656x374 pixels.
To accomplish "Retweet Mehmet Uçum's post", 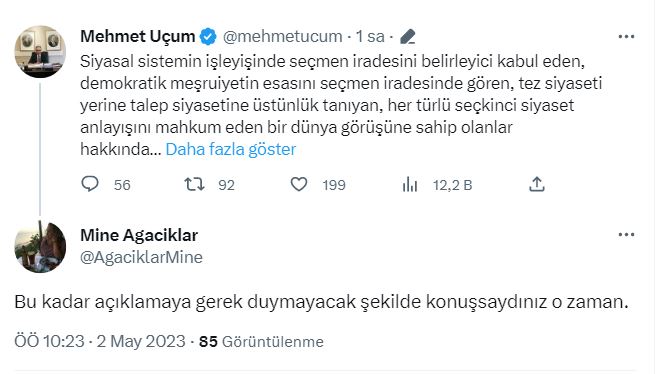I will coord(195,184).
